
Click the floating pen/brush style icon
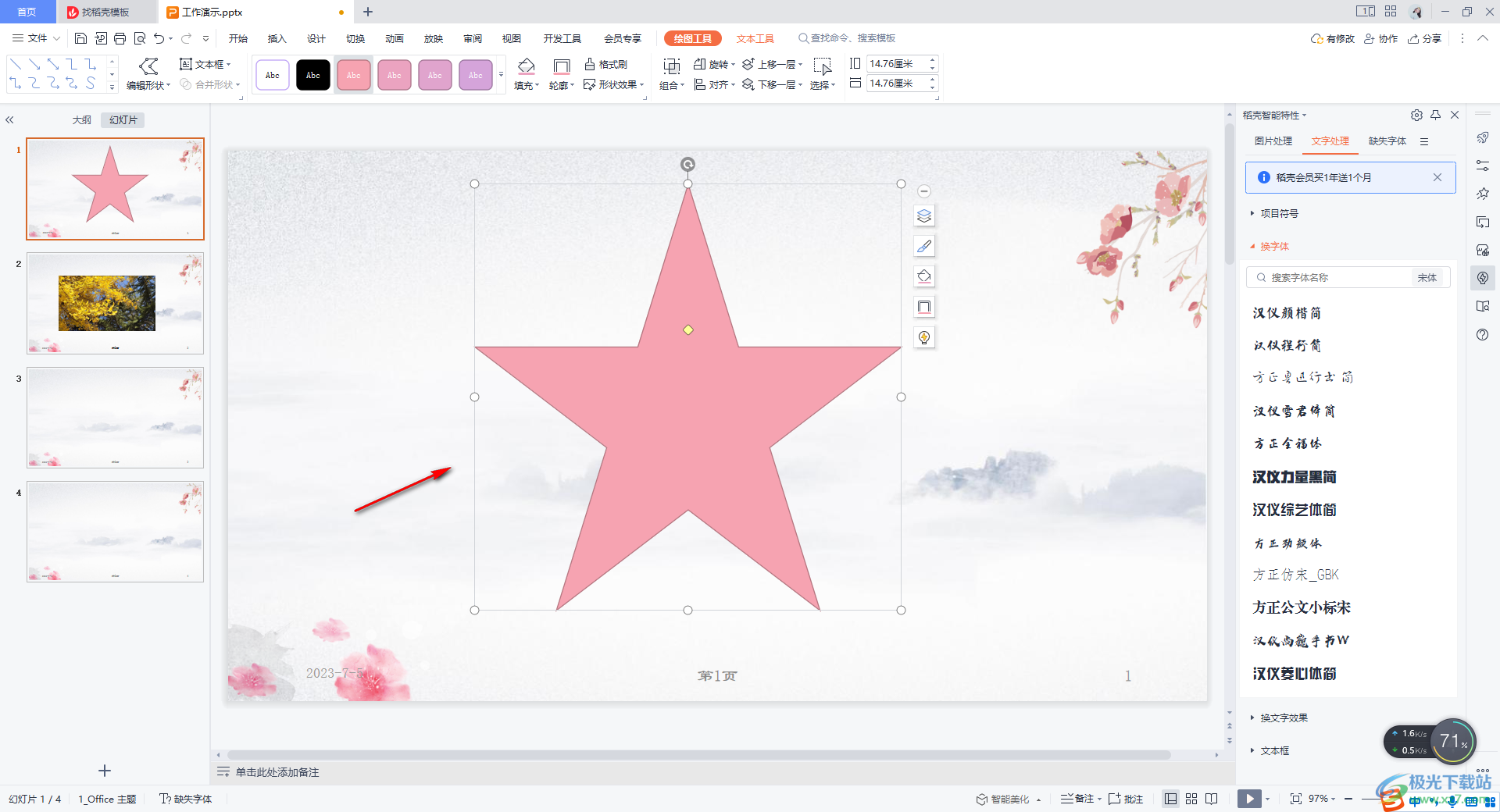pos(924,246)
